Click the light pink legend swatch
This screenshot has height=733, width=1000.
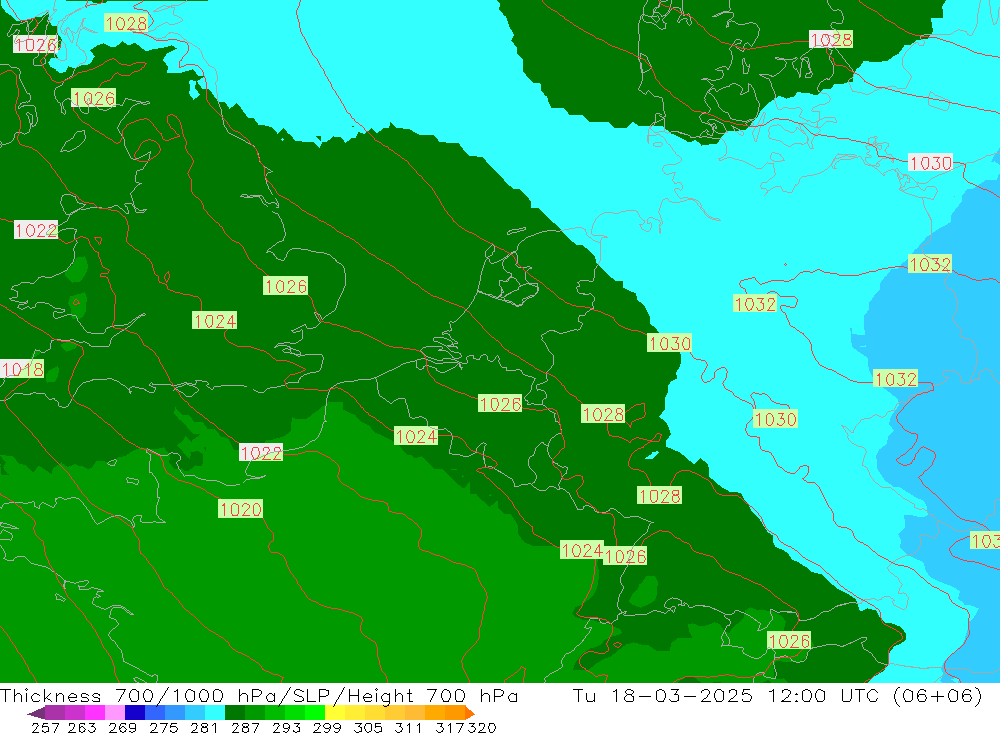[x=115, y=712]
